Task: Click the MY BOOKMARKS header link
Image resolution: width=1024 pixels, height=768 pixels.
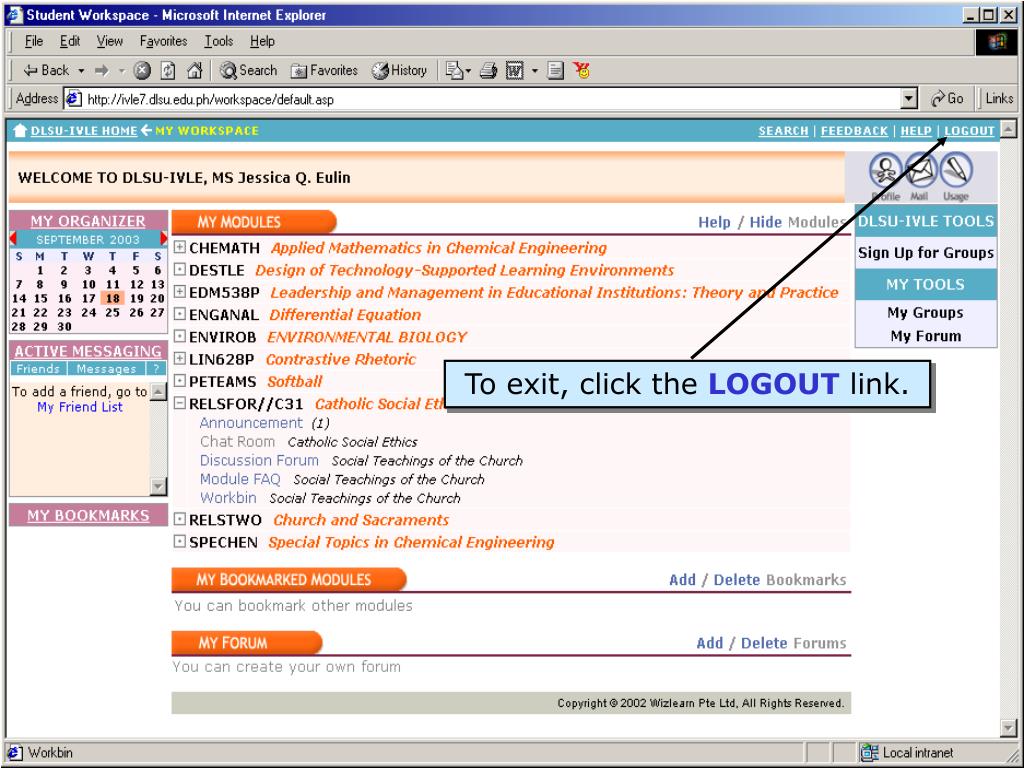Action: coord(88,515)
